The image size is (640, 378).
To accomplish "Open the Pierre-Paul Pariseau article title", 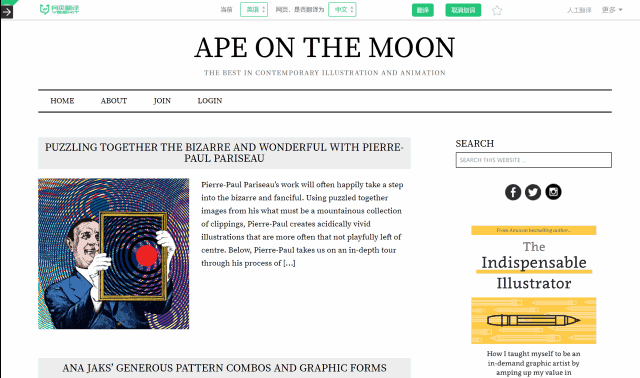I will pyautogui.click(x=224, y=153).
